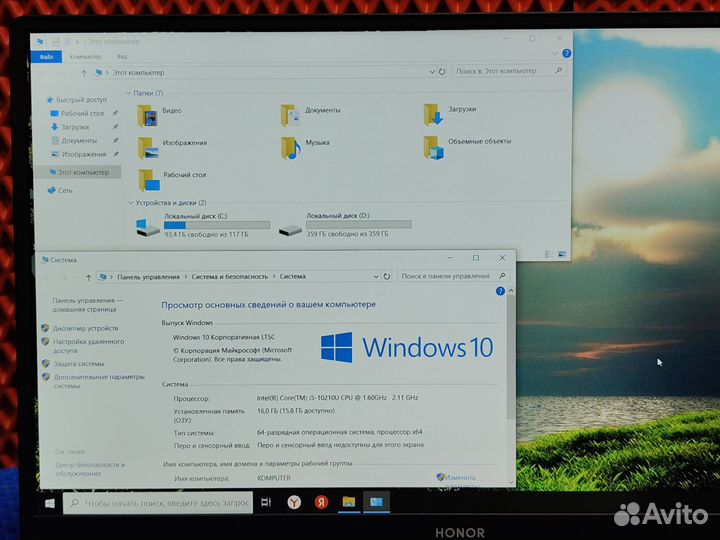Select Этот компьютер in navigation pane
Screen dimensions: 720x540
point(79,172)
